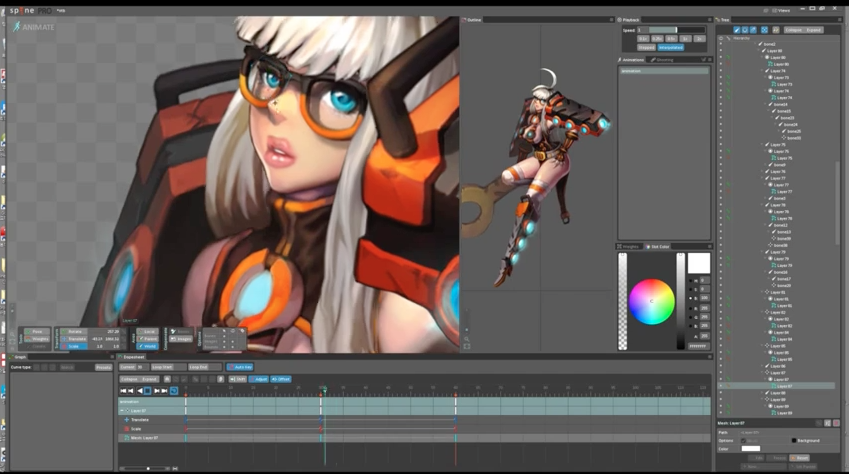This screenshot has width=849, height=474.
Task: Play animation in reverse
Action: (139, 391)
